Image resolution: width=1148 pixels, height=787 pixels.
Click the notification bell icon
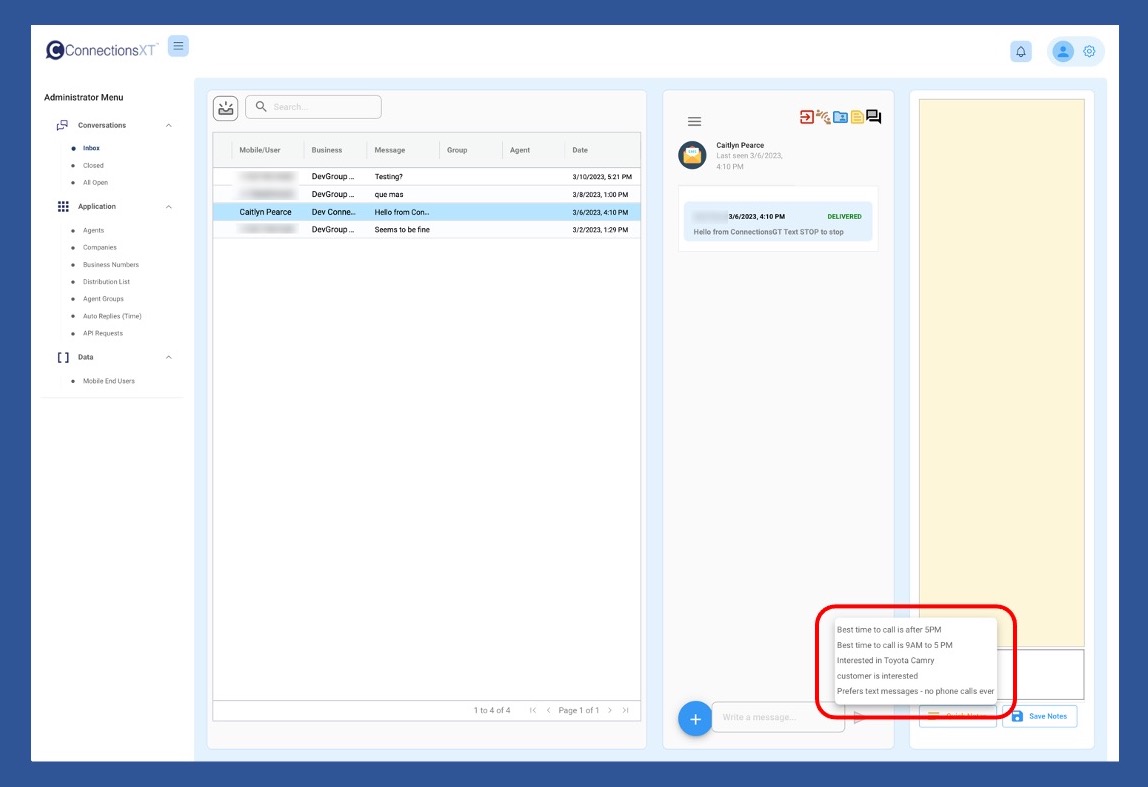[x=1020, y=52]
